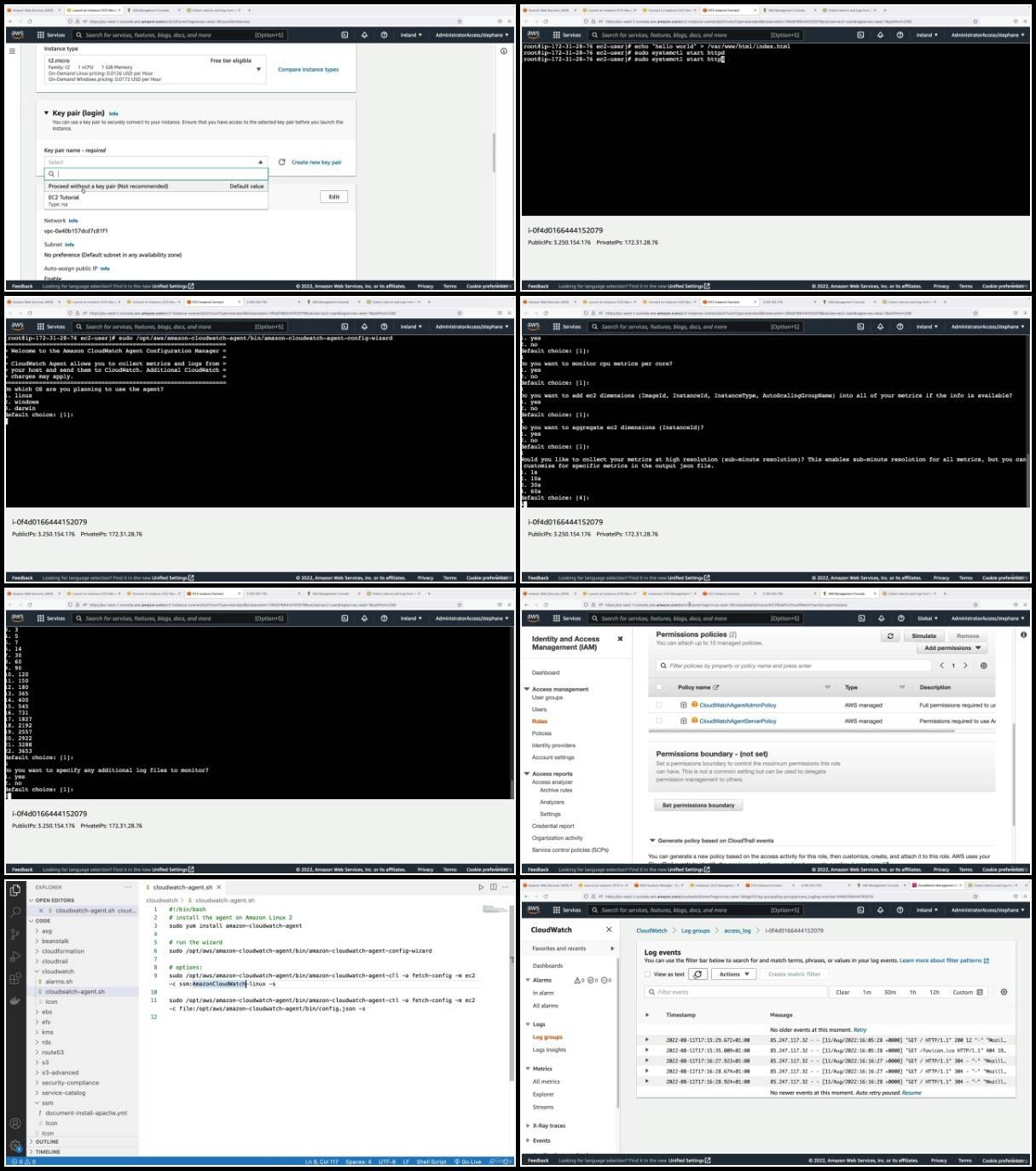The height and width of the screenshot is (1171, 1036).
Task: Click the 30m time range filter
Action: pos(889,992)
